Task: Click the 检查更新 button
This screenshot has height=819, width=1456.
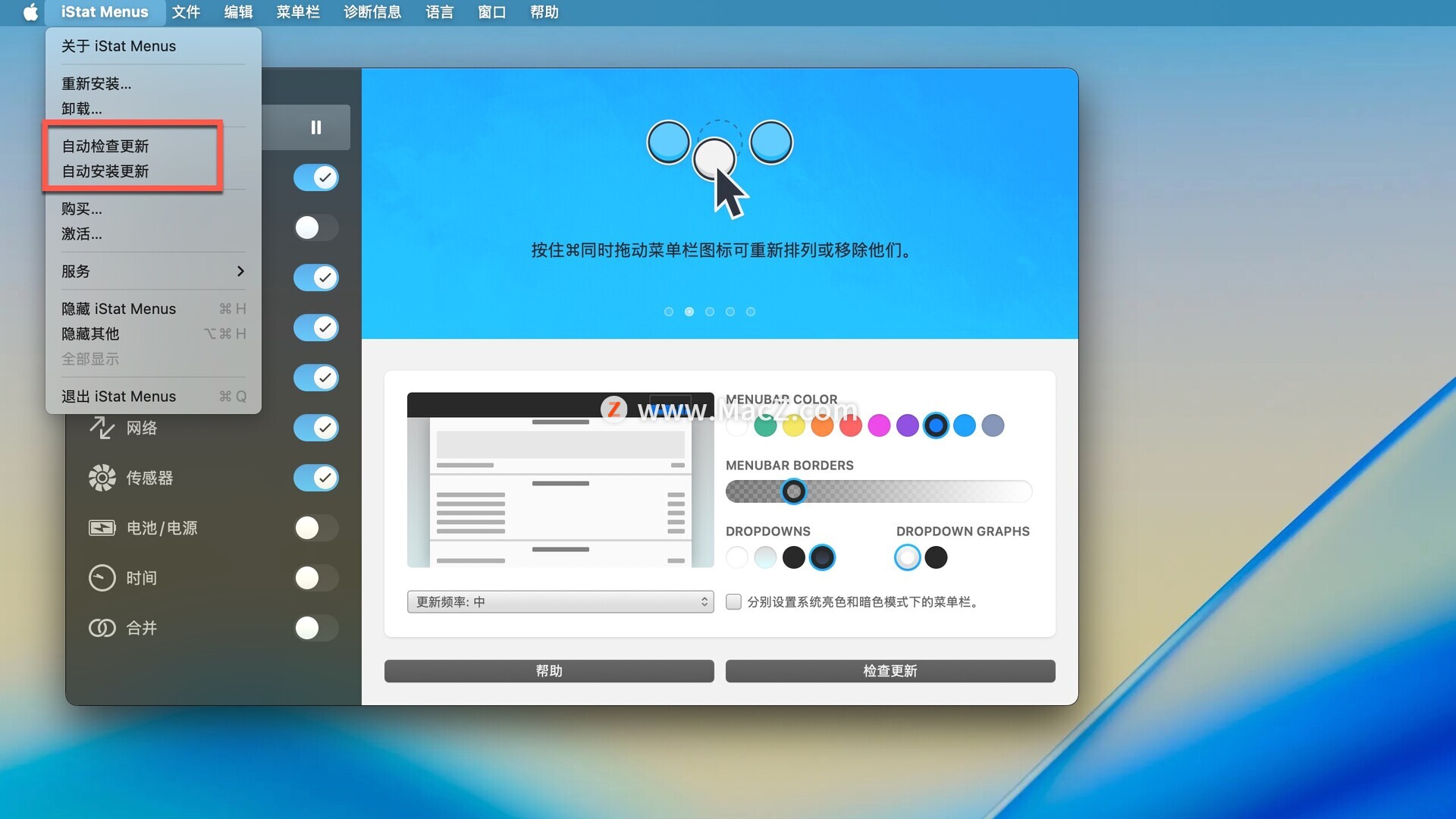Action: click(x=890, y=671)
